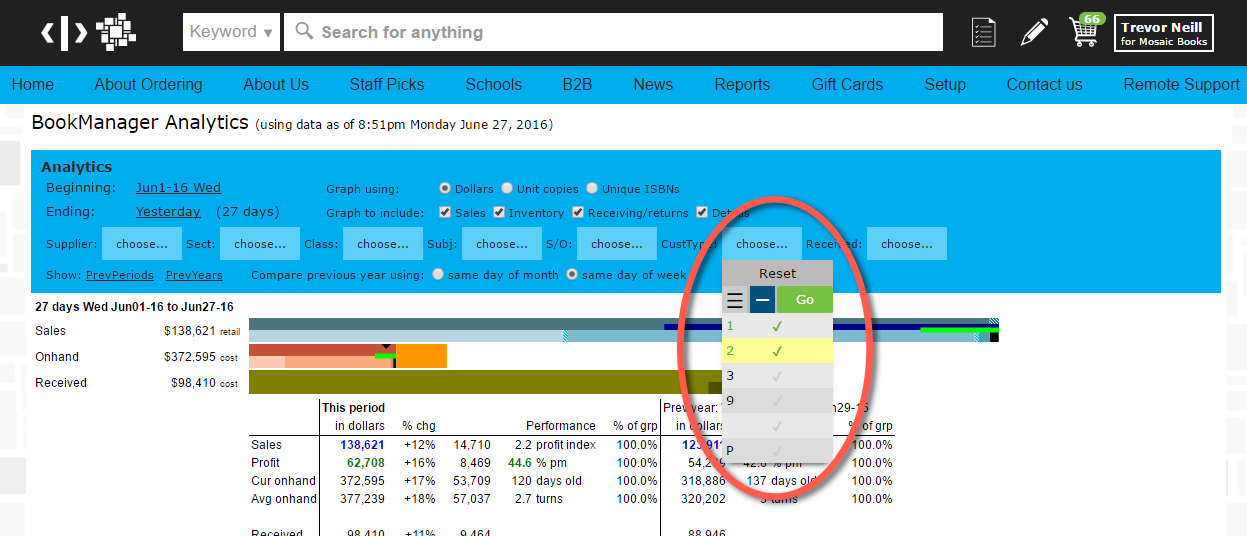The height and width of the screenshot is (536, 1247).
Task: Click the Jun1-16 Wed beginning date link
Action: [178, 188]
